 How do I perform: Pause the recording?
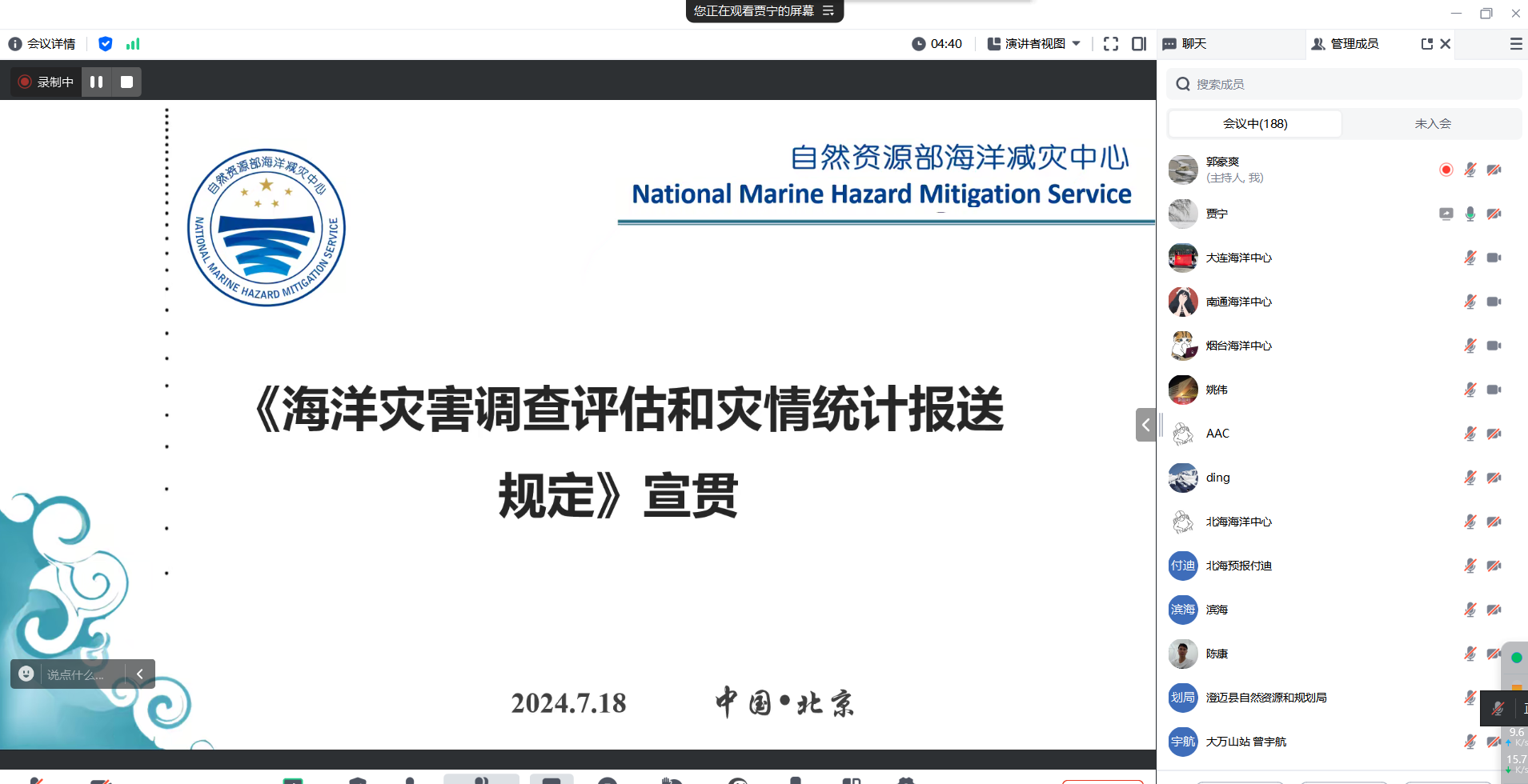pos(96,82)
